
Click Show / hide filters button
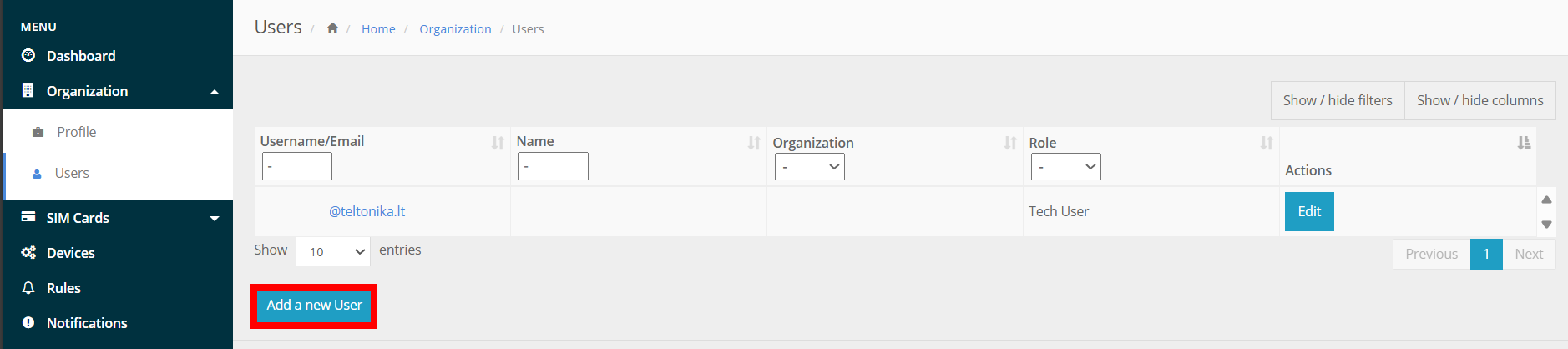coord(1337,100)
